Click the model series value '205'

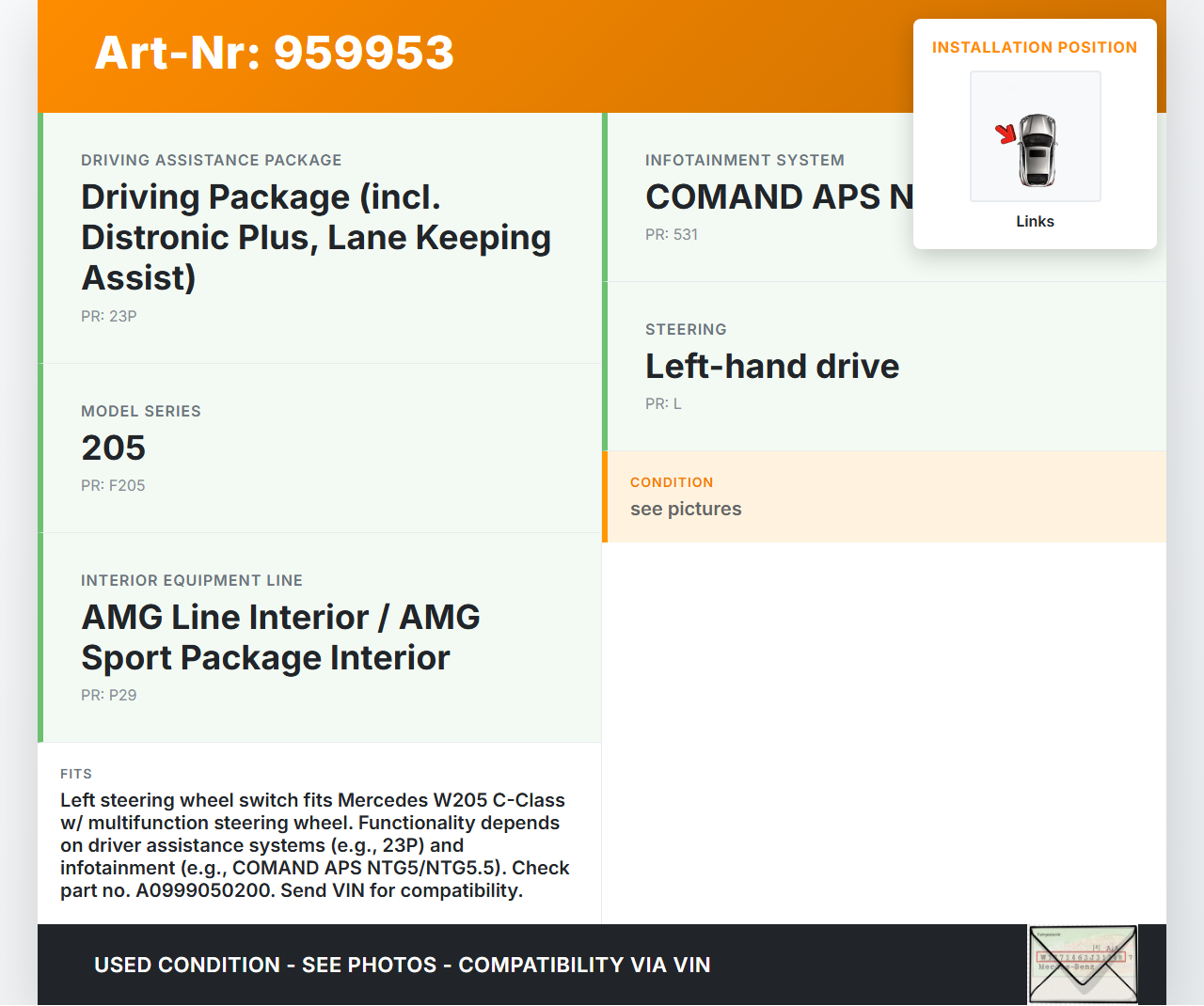pos(113,448)
